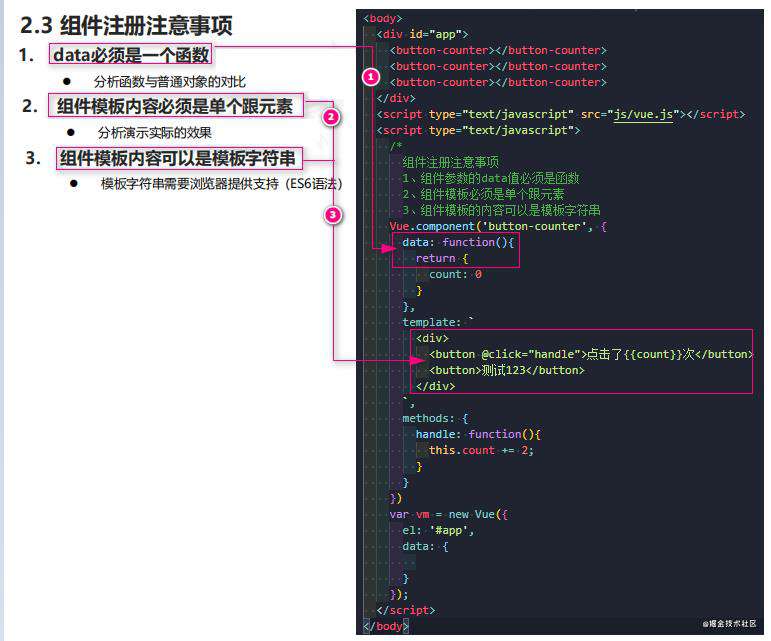Click the line "Vue.component('button-counter', {"
This screenshot has width=771, height=641.
click(x=498, y=227)
